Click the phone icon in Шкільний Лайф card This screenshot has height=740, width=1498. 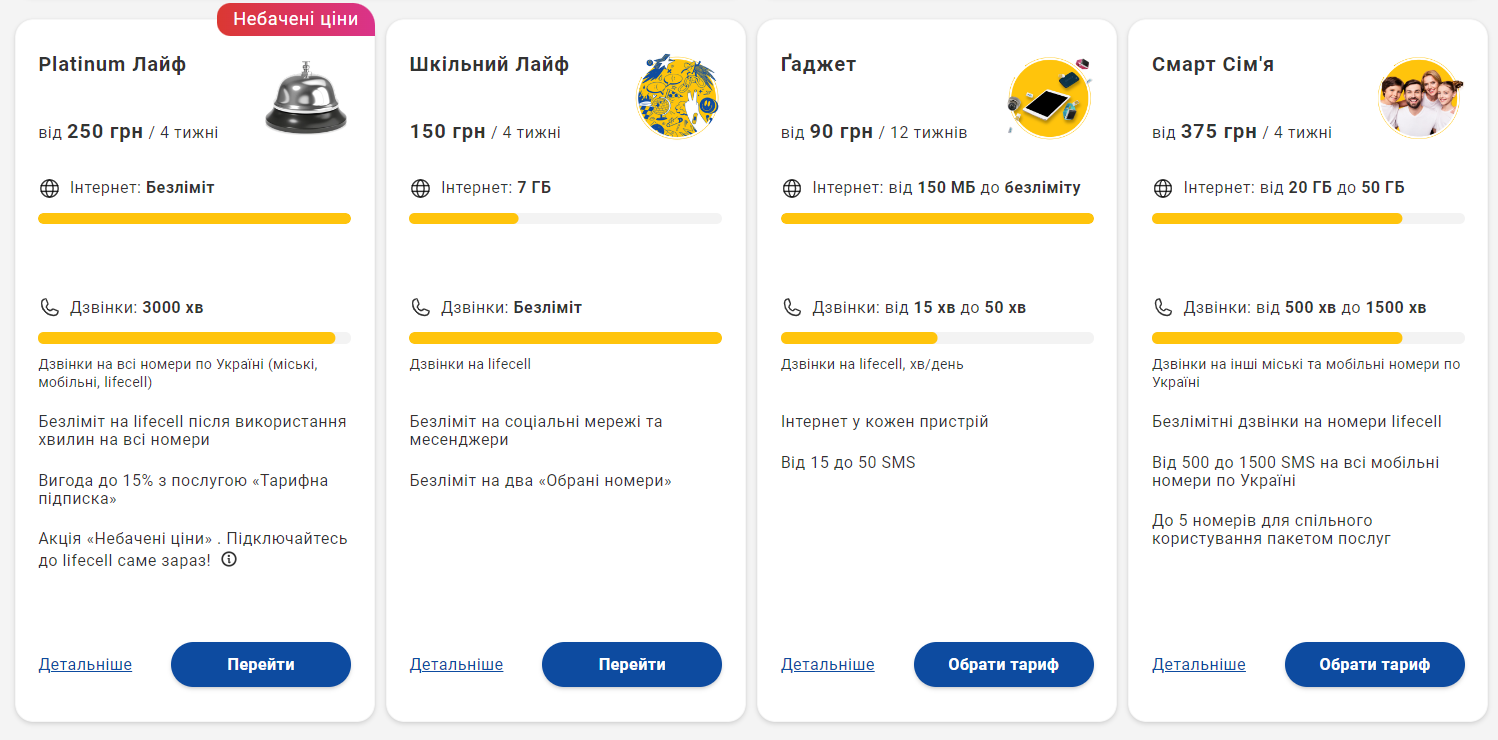[420, 308]
